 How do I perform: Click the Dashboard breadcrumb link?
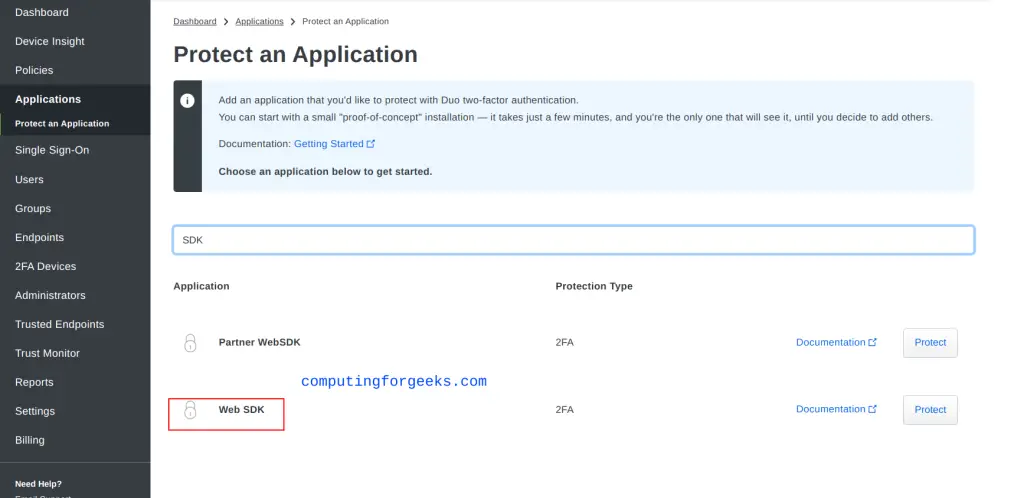click(x=195, y=22)
